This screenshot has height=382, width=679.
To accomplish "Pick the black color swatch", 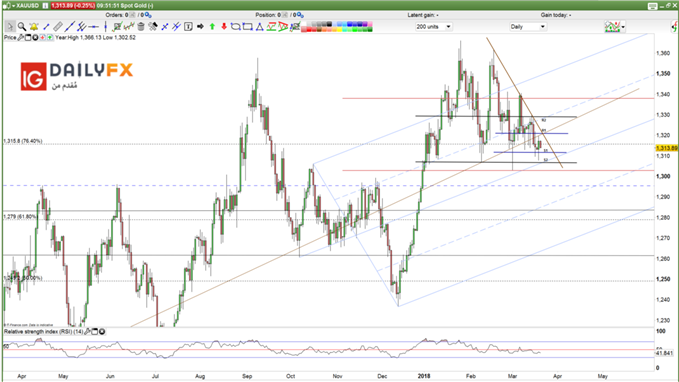I will (330, 24).
